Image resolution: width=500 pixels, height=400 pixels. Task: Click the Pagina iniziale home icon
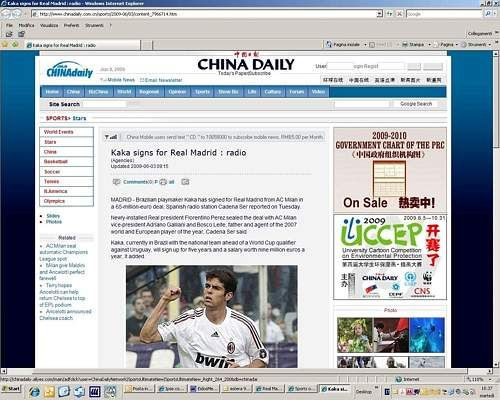(x=329, y=44)
